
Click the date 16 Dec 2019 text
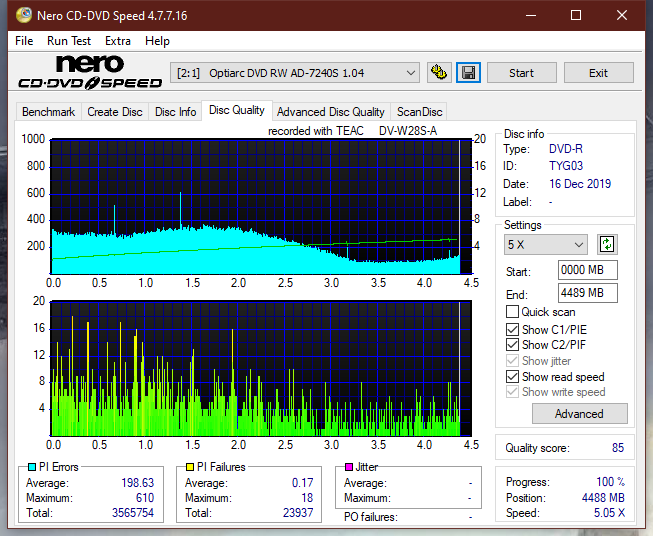pyautogui.click(x=580, y=184)
